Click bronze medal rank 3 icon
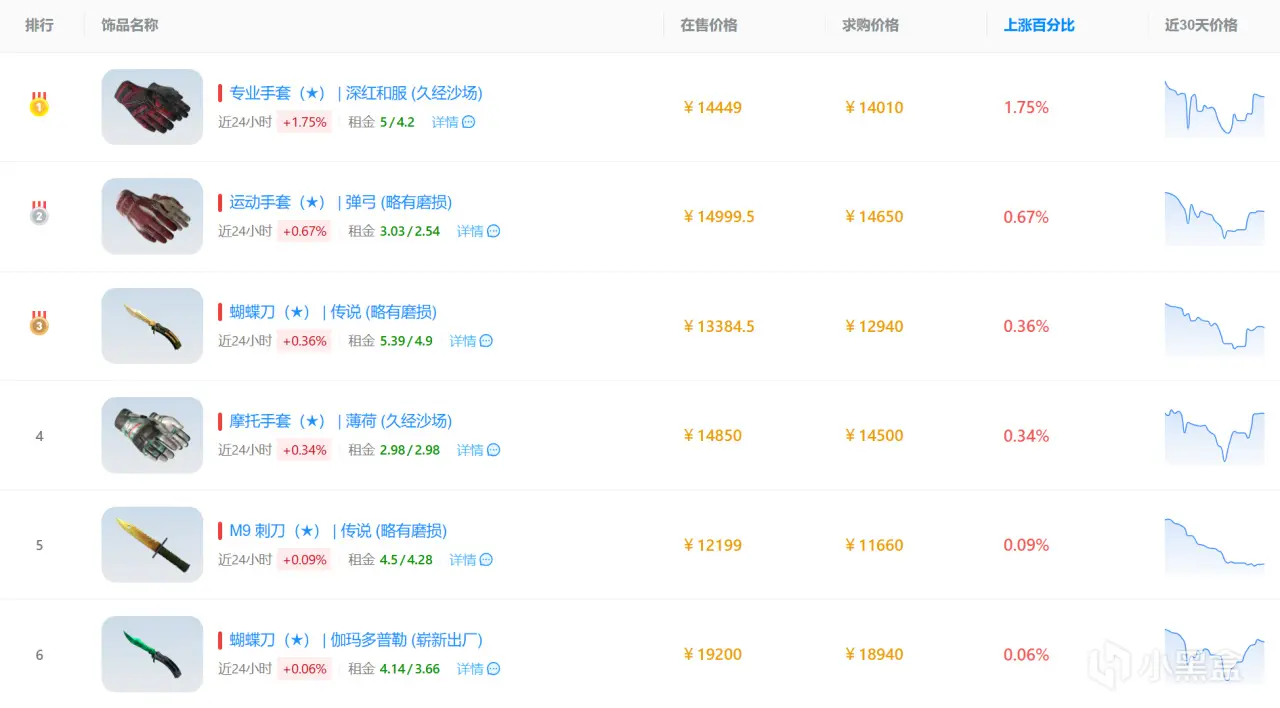Screen dimensions: 1280x708 (x=39, y=322)
